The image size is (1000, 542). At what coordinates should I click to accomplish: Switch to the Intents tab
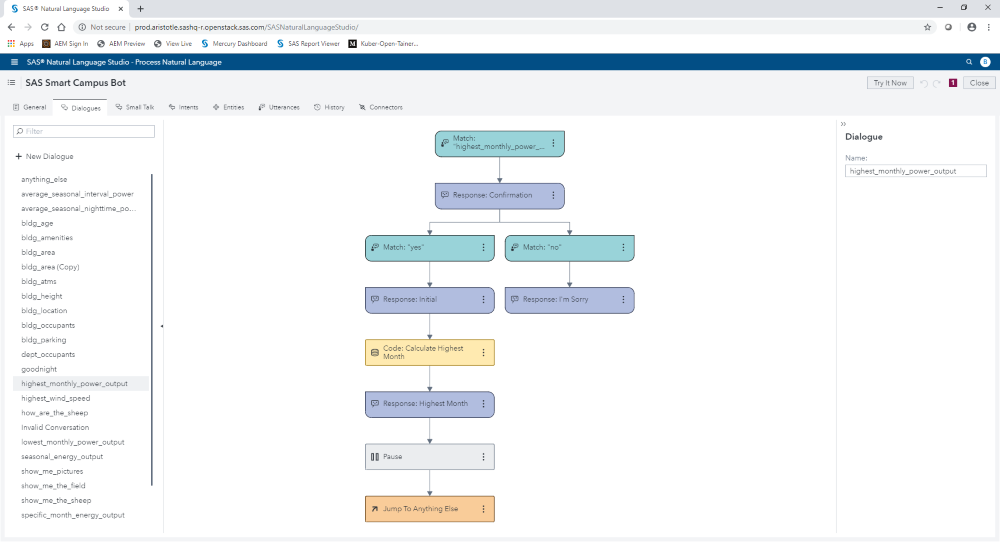tap(184, 107)
